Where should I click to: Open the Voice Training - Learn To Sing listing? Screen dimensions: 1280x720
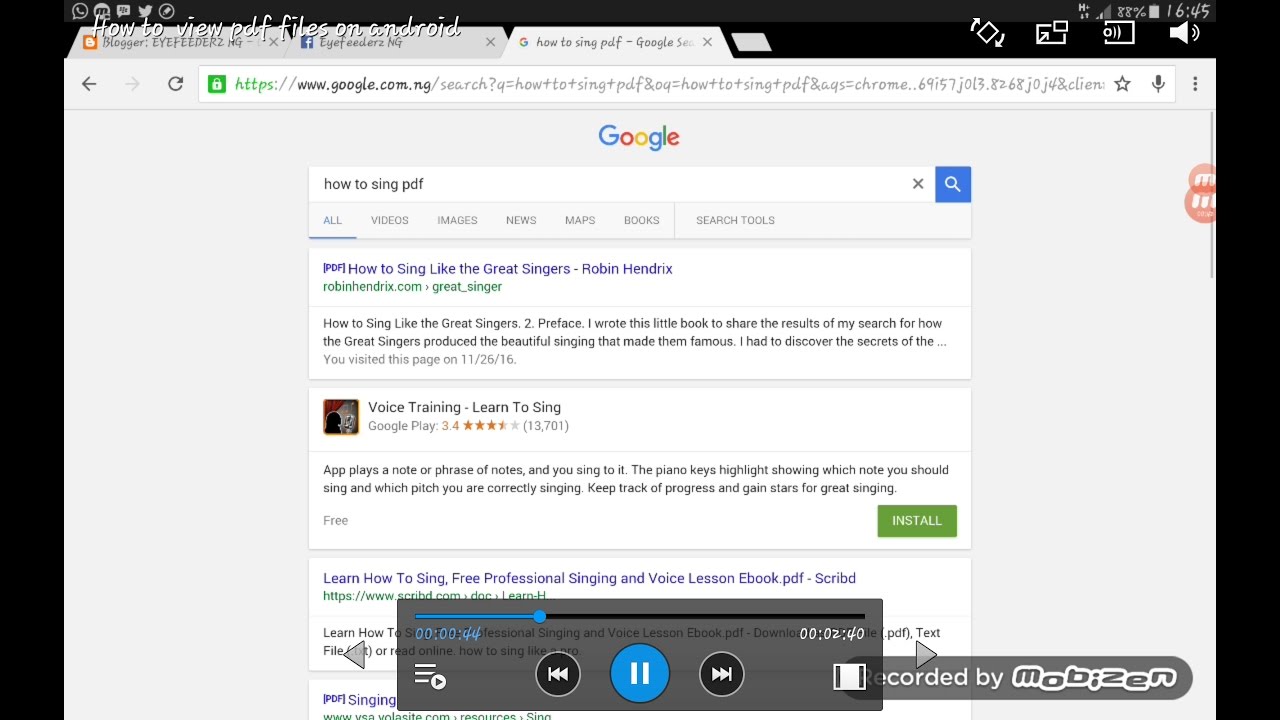tap(464, 407)
